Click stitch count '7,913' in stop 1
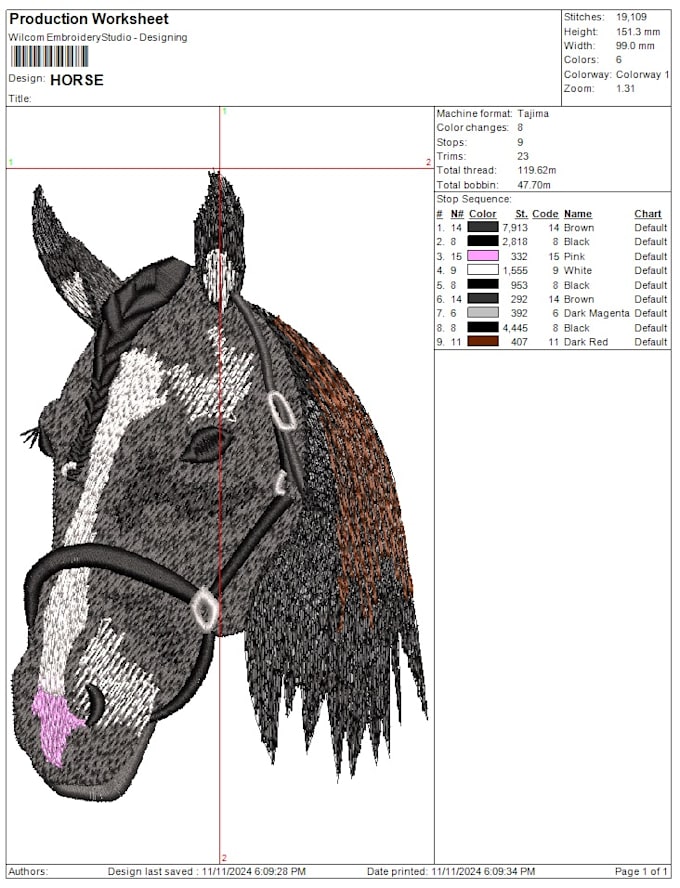This screenshot has height=888, width=680. pos(515,228)
